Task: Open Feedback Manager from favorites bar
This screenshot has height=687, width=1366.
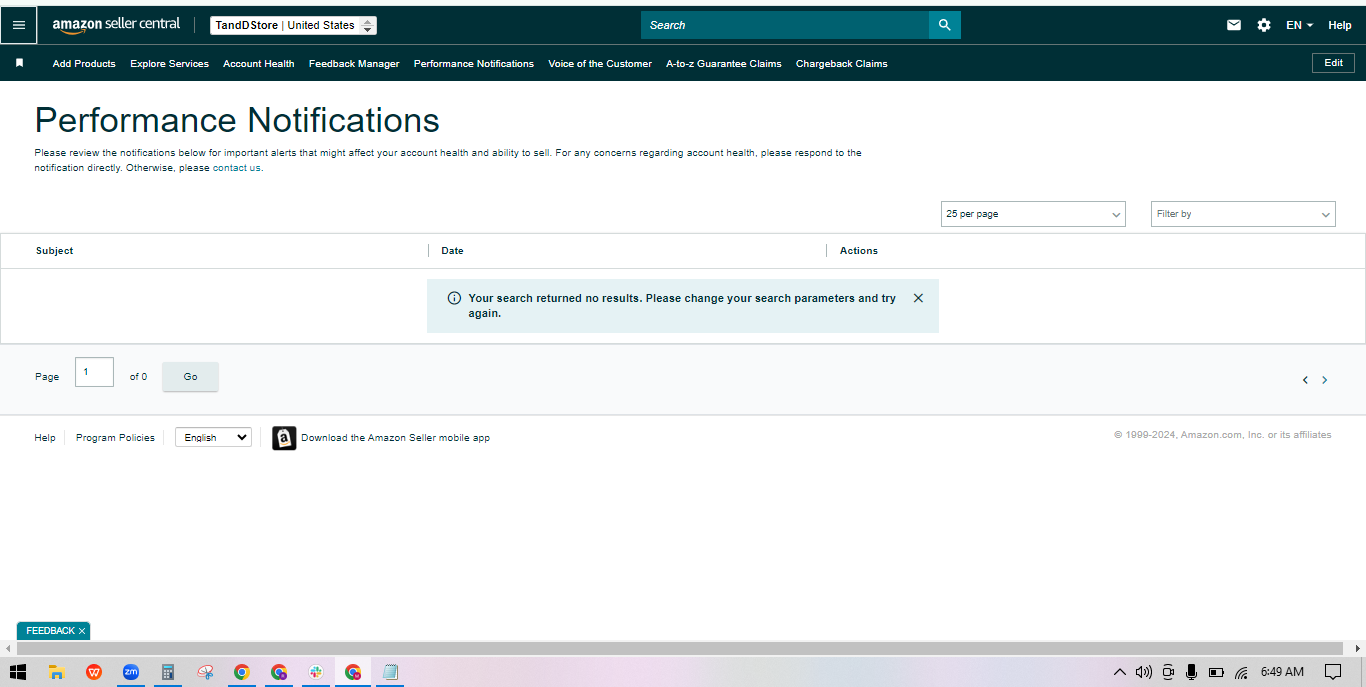Action: (354, 63)
